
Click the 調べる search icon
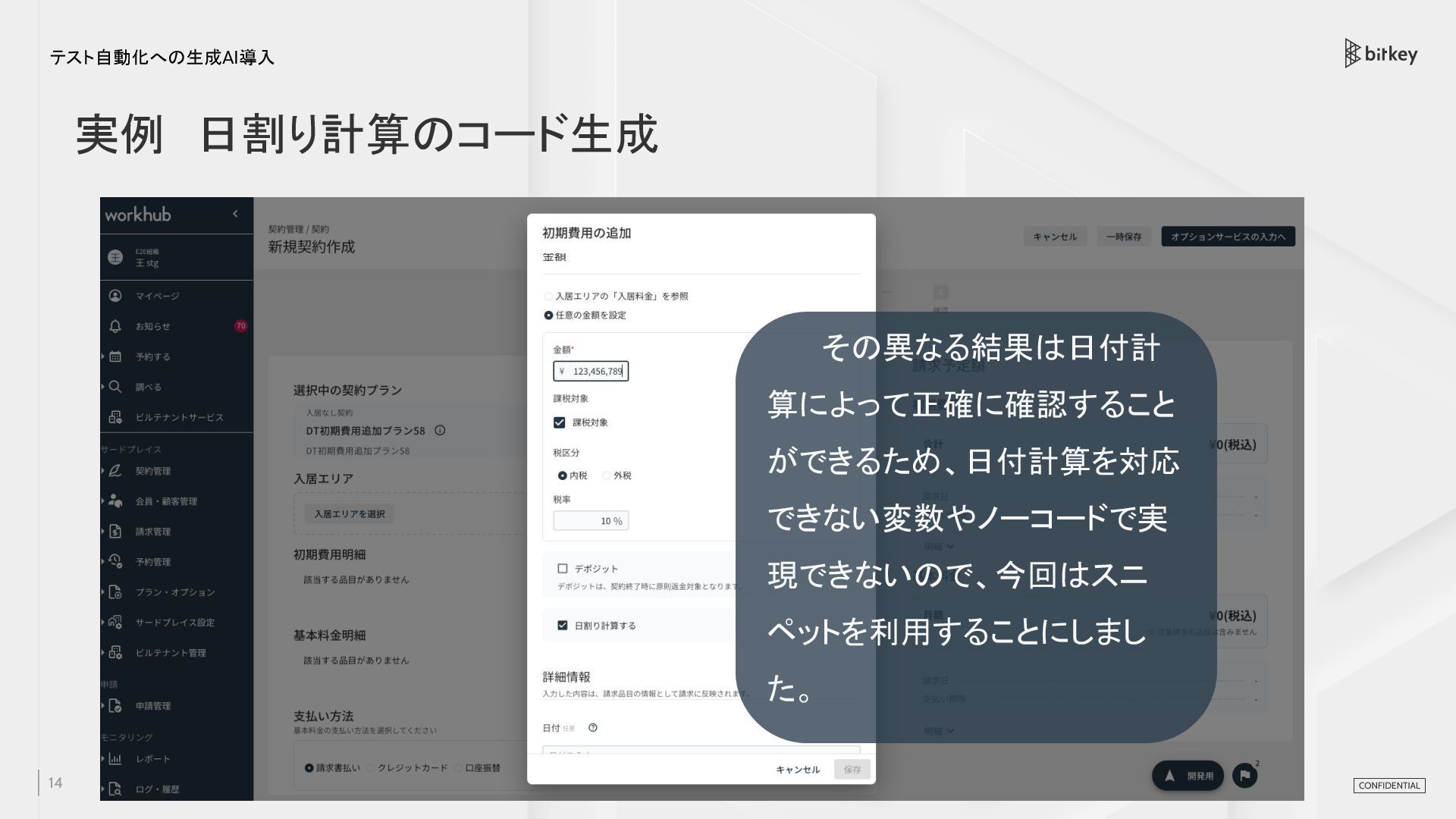[115, 387]
